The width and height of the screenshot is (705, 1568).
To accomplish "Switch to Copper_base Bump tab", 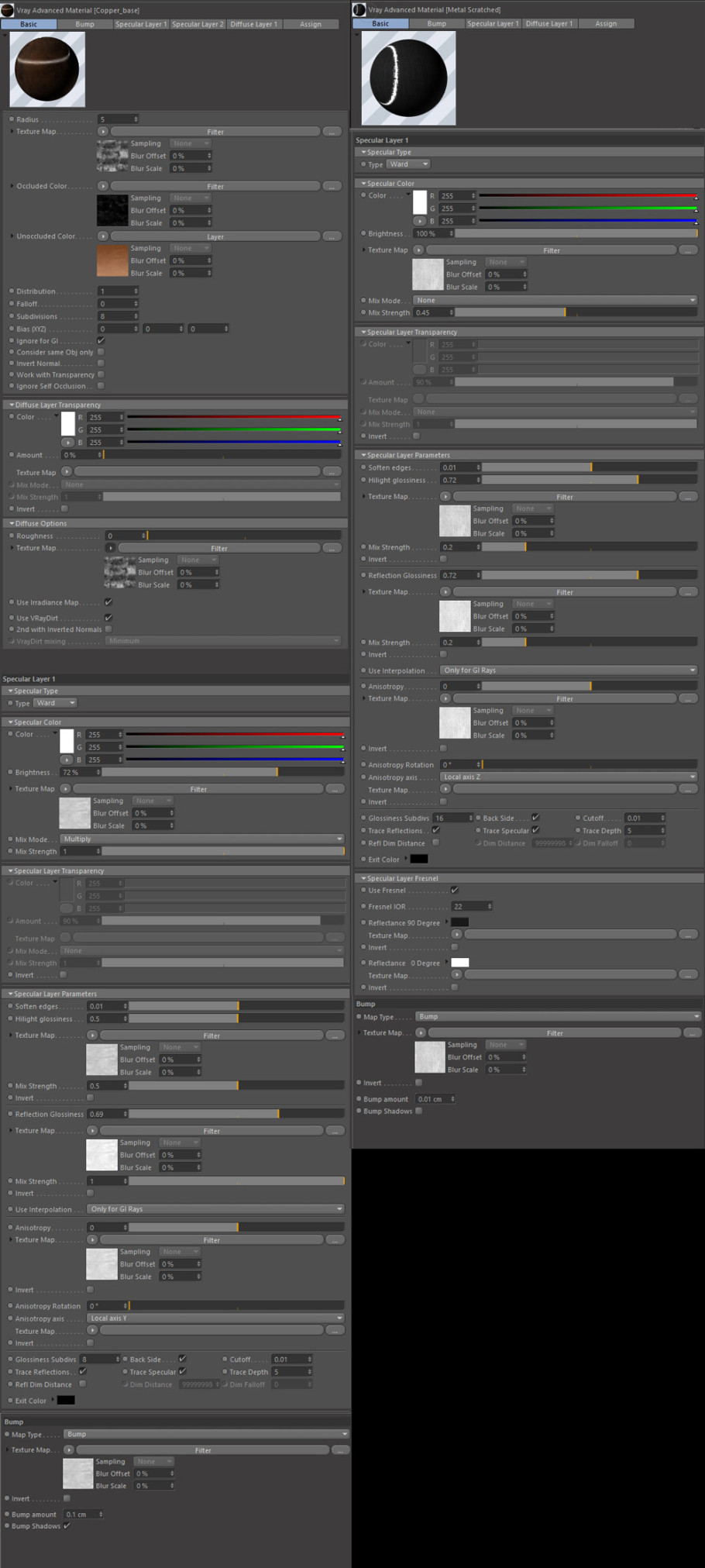I will (84, 24).
